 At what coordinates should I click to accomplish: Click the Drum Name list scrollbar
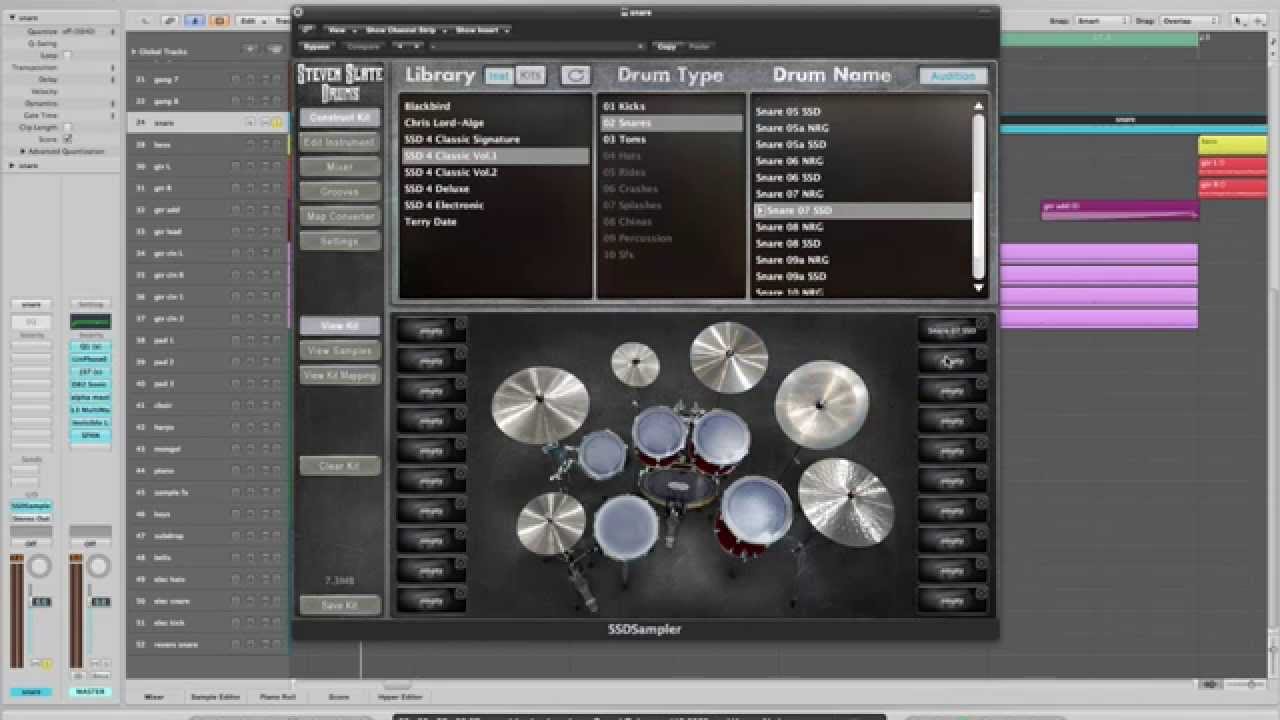(x=978, y=196)
